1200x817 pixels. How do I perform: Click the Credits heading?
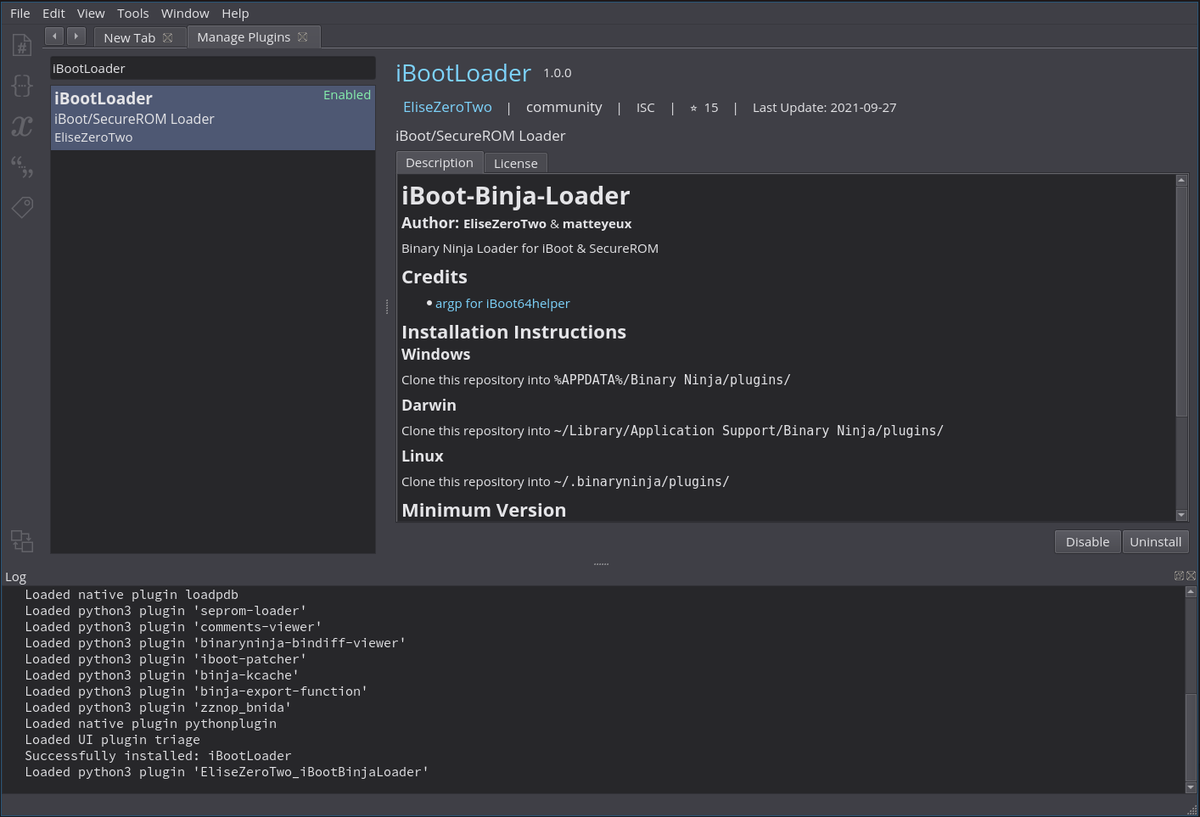tap(434, 276)
